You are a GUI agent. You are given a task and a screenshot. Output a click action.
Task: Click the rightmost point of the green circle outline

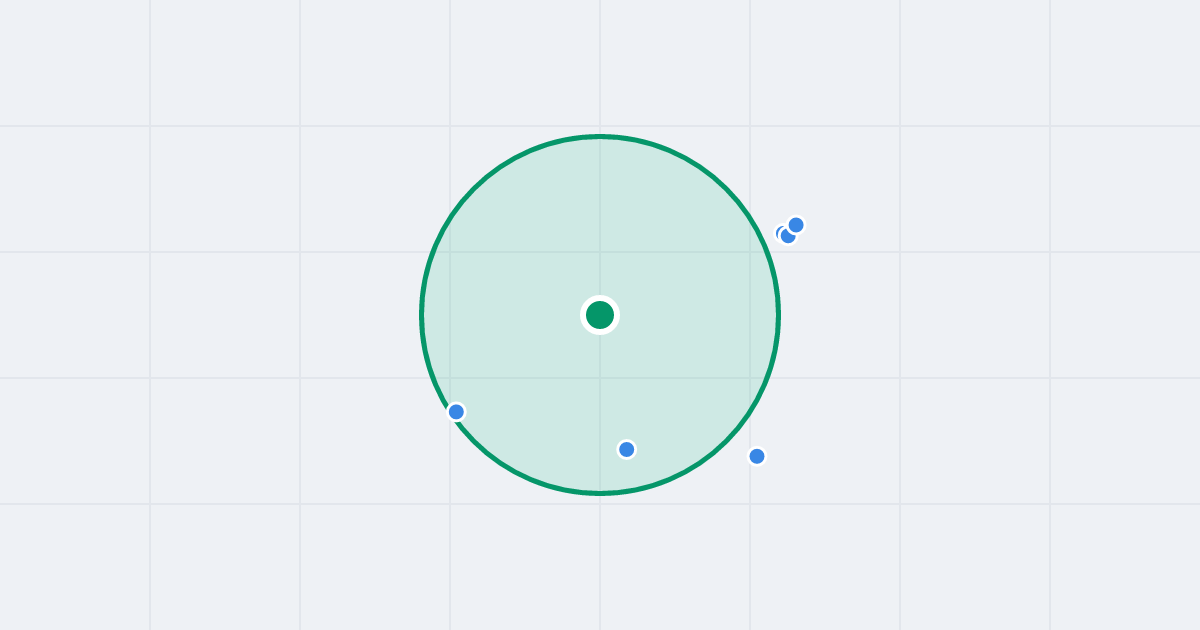(778, 315)
